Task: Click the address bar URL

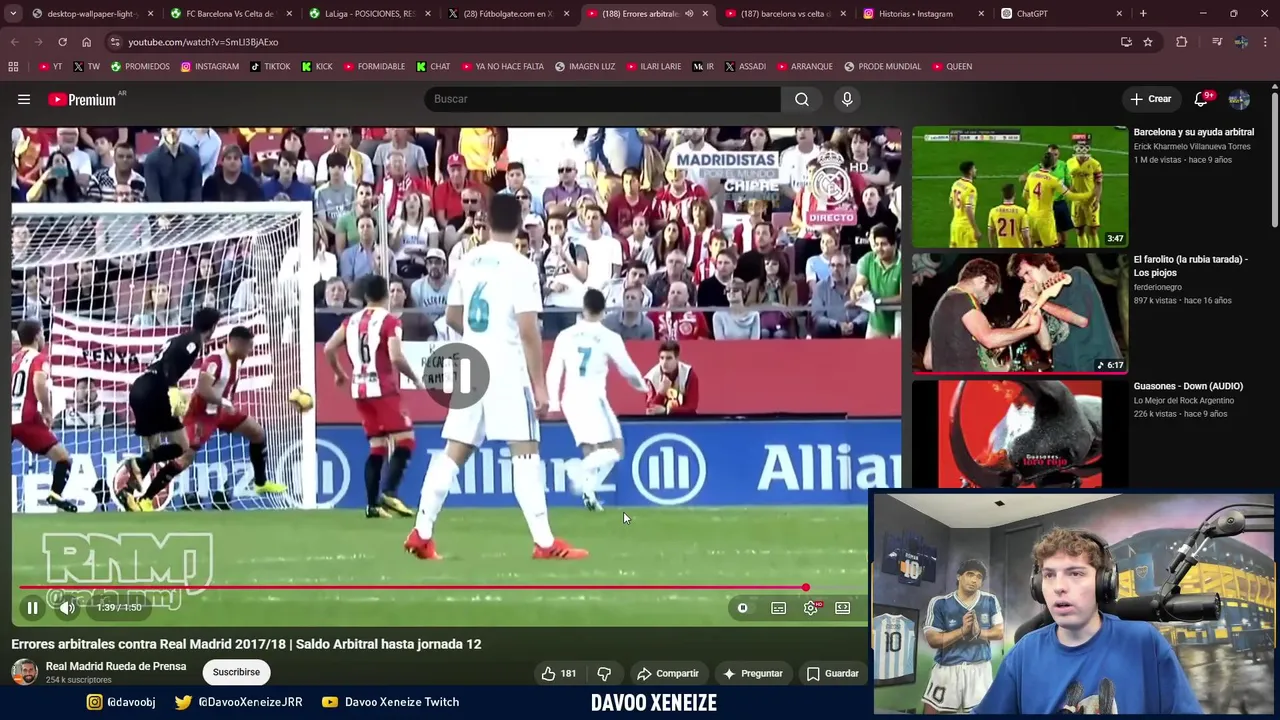Action: (x=203, y=42)
